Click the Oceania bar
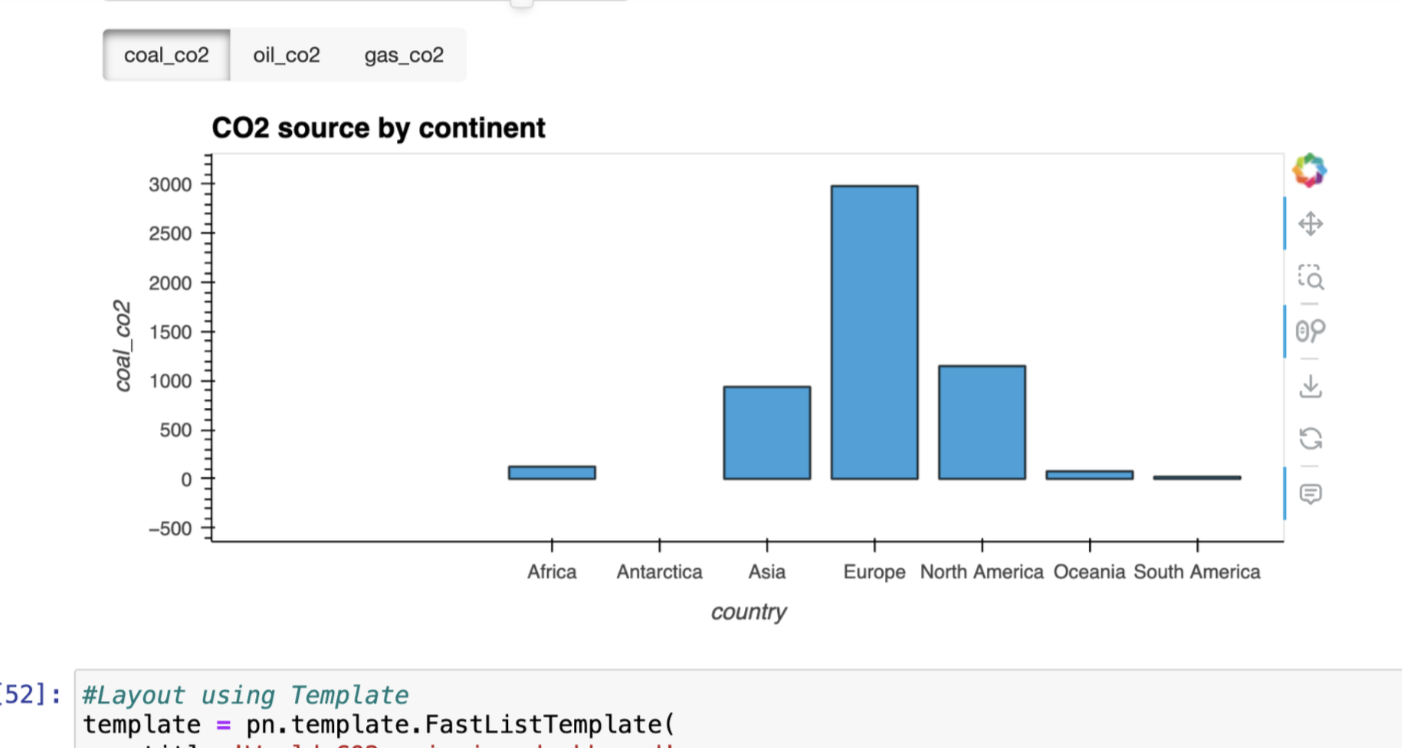The width and height of the screenshot is (1402, 748). click(x=1089, y=475)
